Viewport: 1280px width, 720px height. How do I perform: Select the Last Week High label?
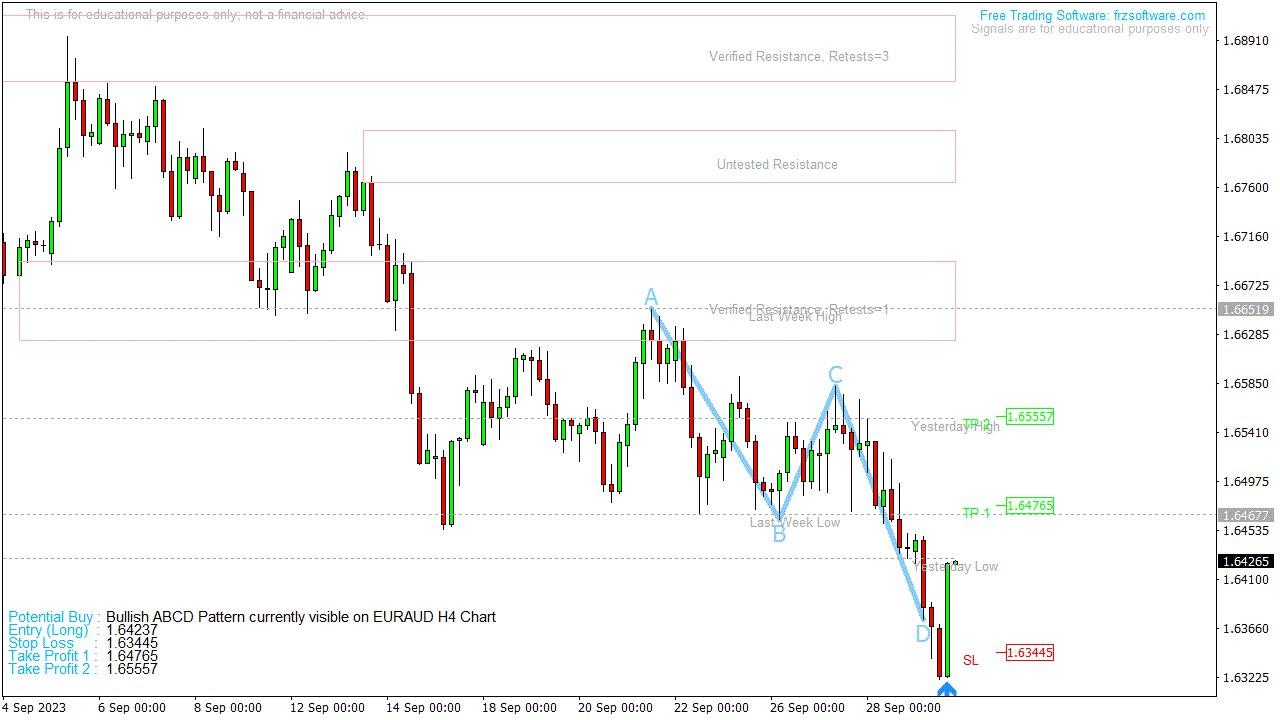tap(795, 317)
